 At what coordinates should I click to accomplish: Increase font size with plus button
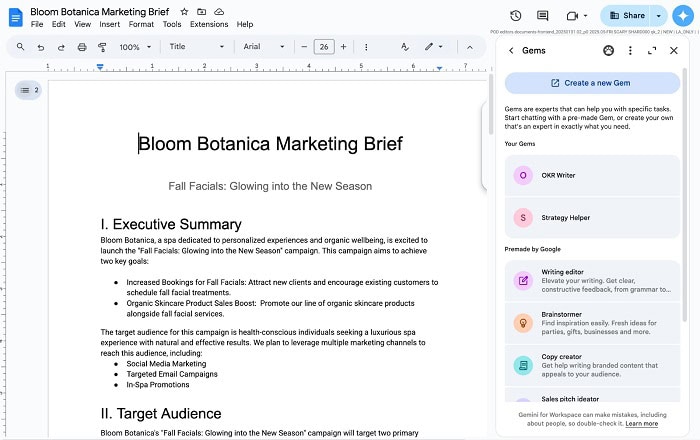(343, 47)
